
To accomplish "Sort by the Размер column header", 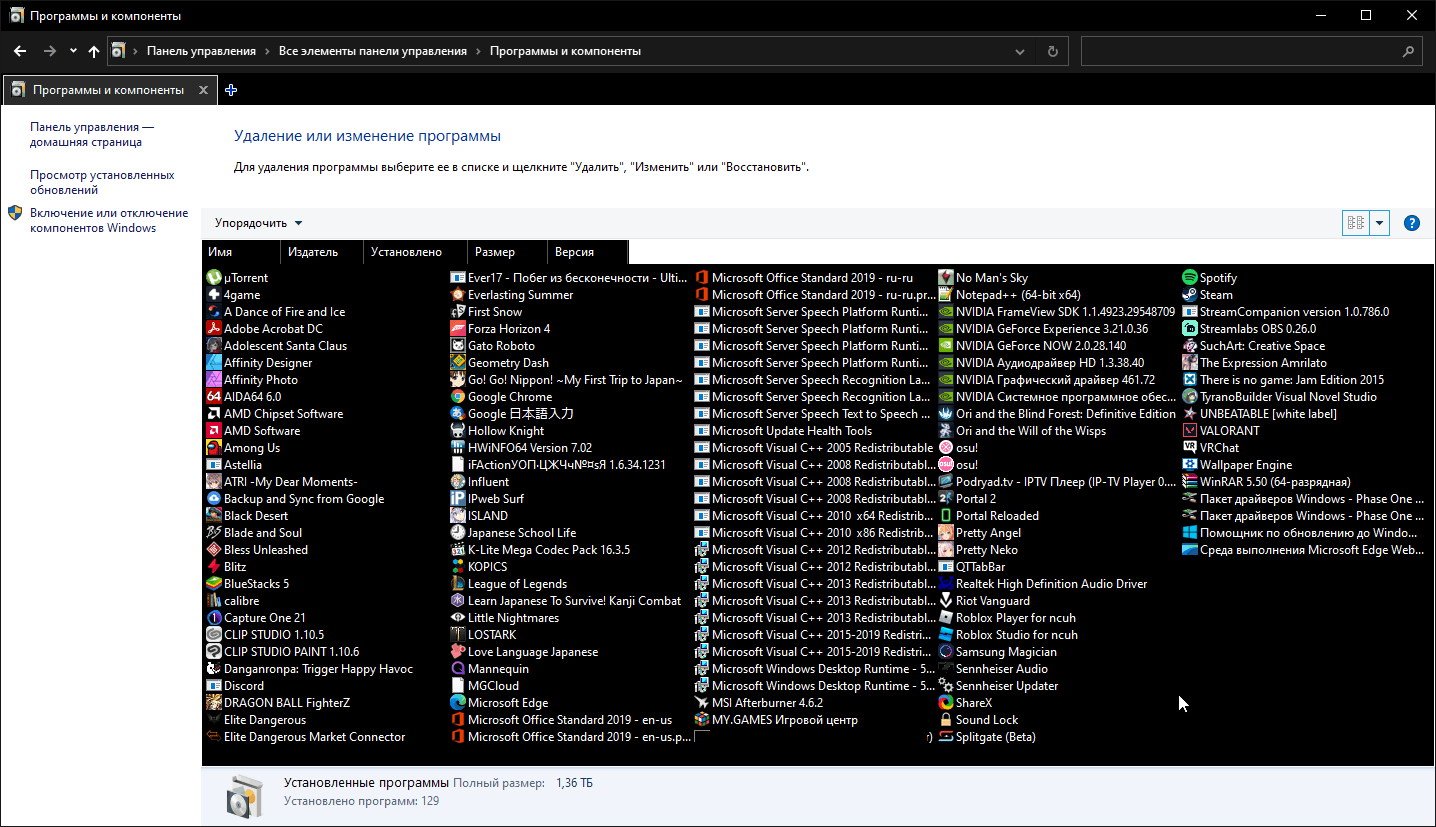I will coord(508,252).
